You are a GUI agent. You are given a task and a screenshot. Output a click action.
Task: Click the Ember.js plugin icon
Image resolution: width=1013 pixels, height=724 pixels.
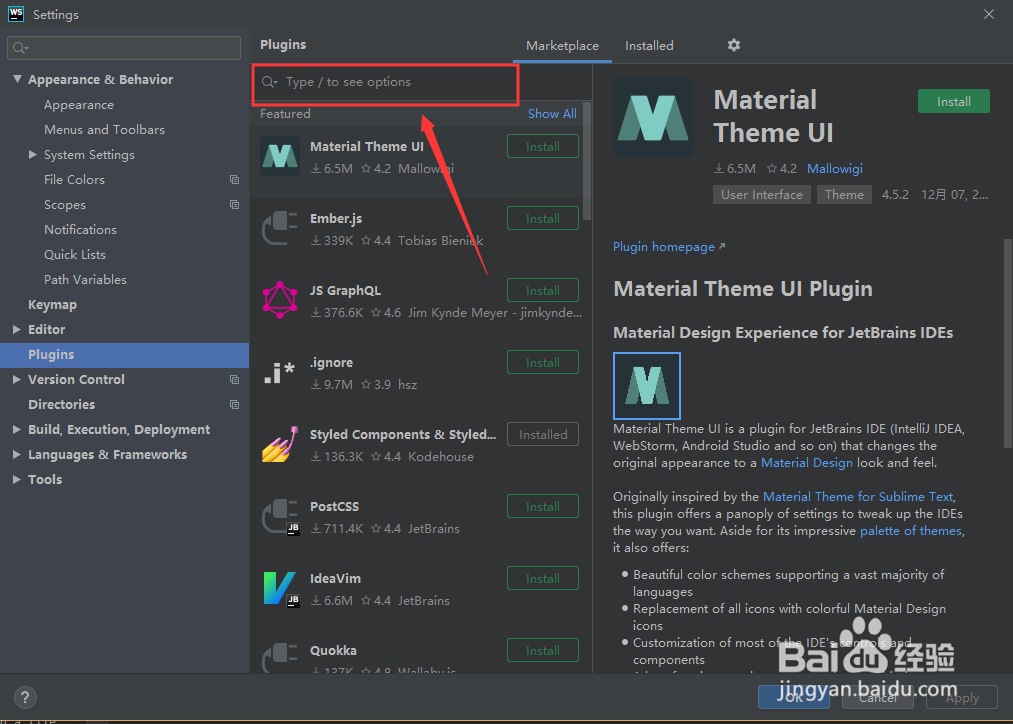point(280,228)
